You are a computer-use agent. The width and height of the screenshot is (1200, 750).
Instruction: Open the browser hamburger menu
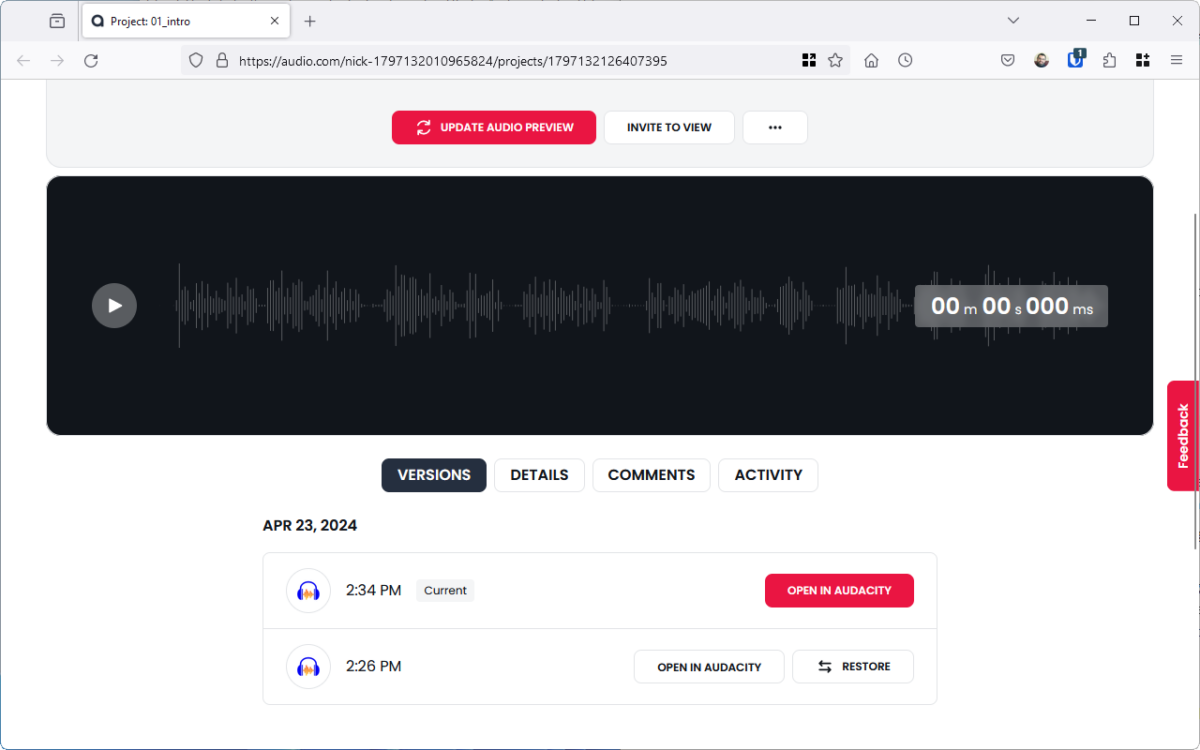pos(1176,60)
